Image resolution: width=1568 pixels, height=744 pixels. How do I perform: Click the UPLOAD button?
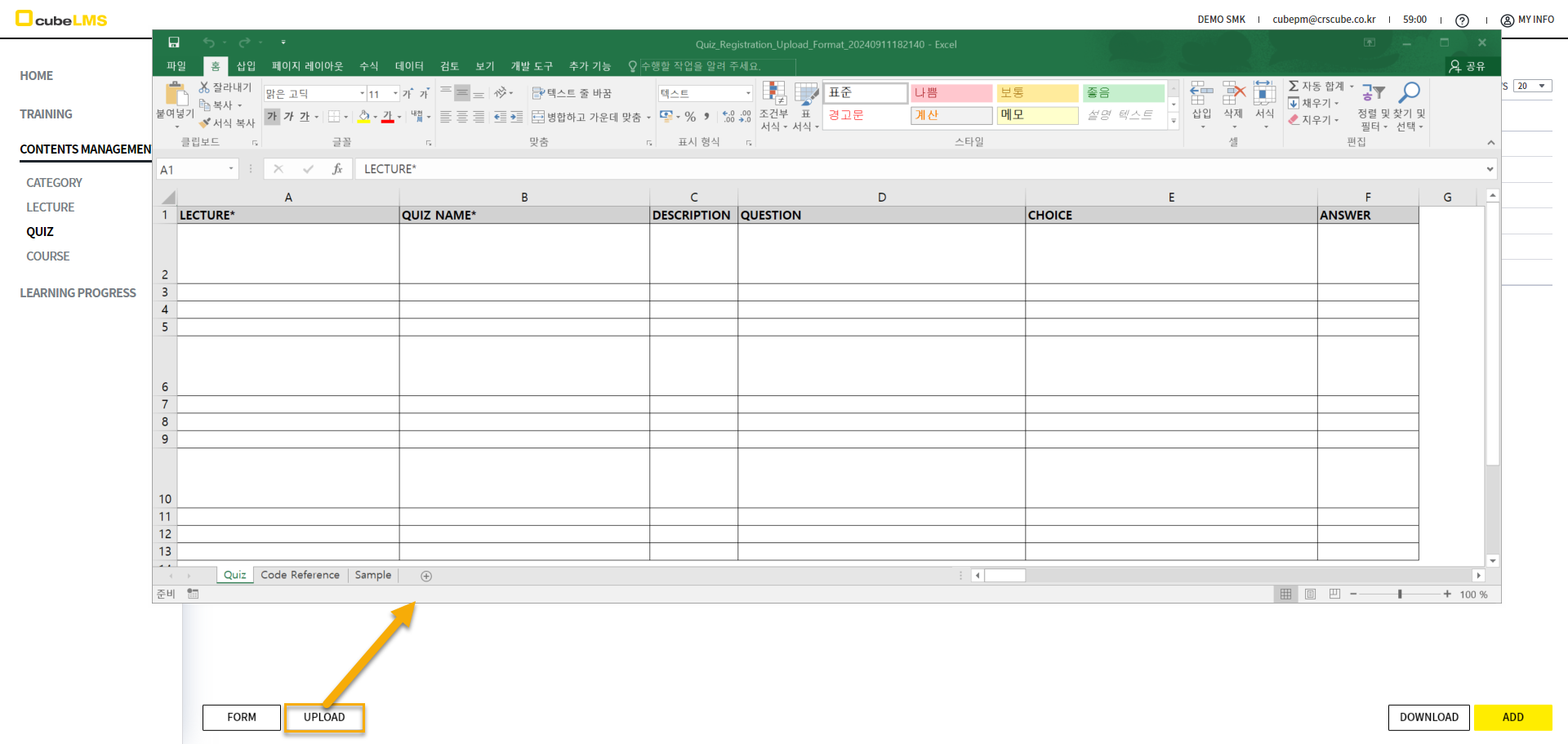(x=324, y=717)
